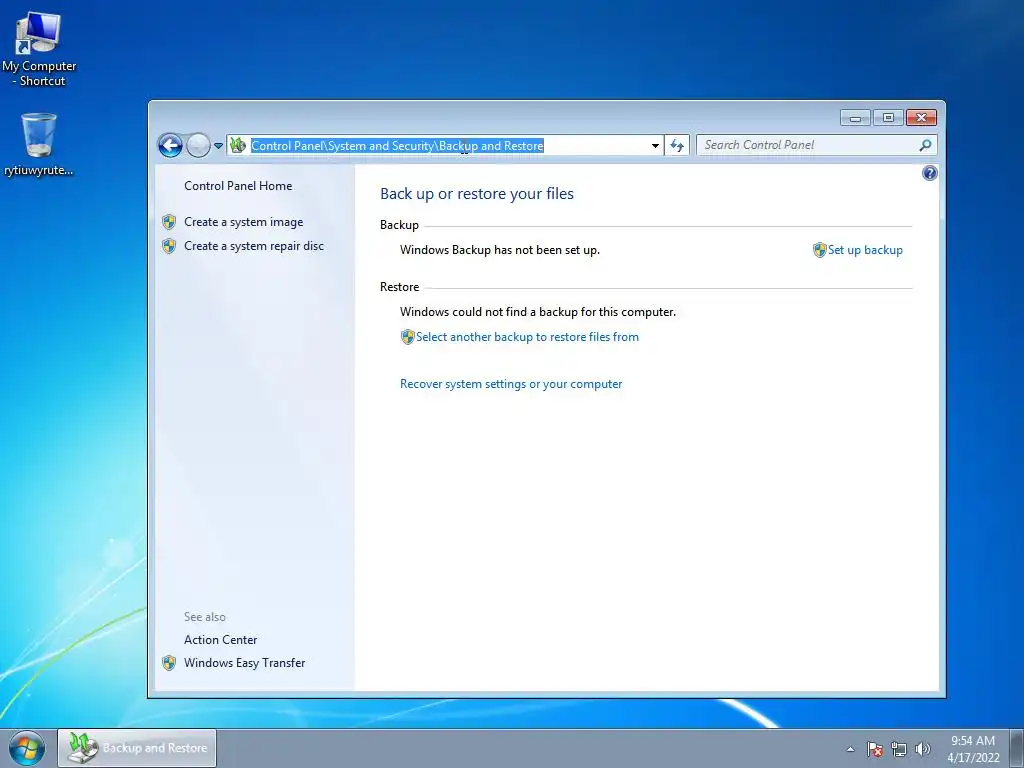Open Windows Easy Transfer
The image size is (1024, 768).
click(x=244, y=663)
